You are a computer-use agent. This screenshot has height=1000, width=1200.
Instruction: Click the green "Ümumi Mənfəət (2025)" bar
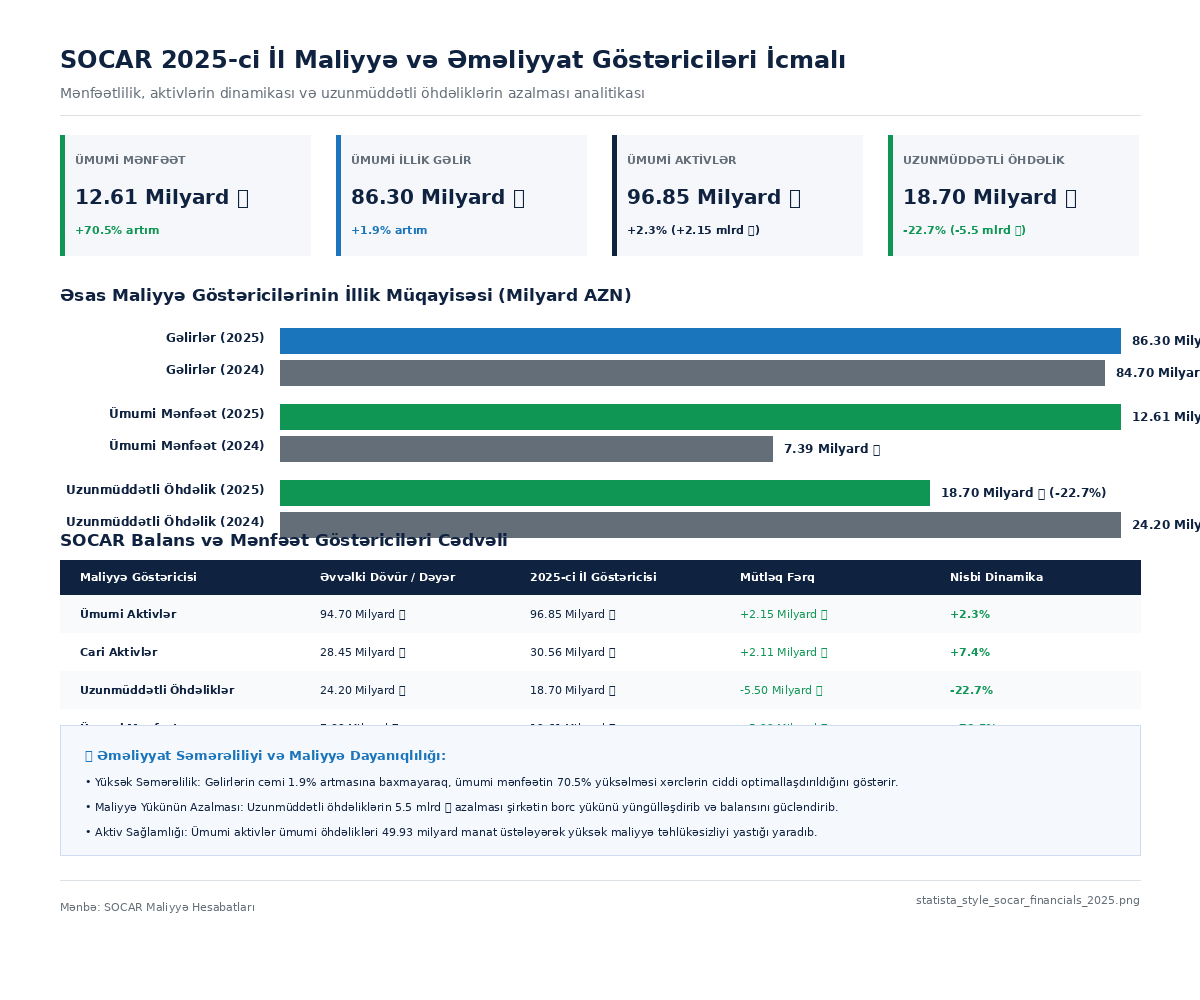click(700, 417)
